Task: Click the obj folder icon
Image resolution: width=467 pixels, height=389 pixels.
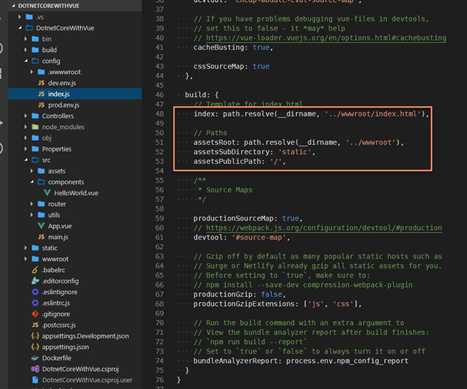Action: [x=35, y=138]
